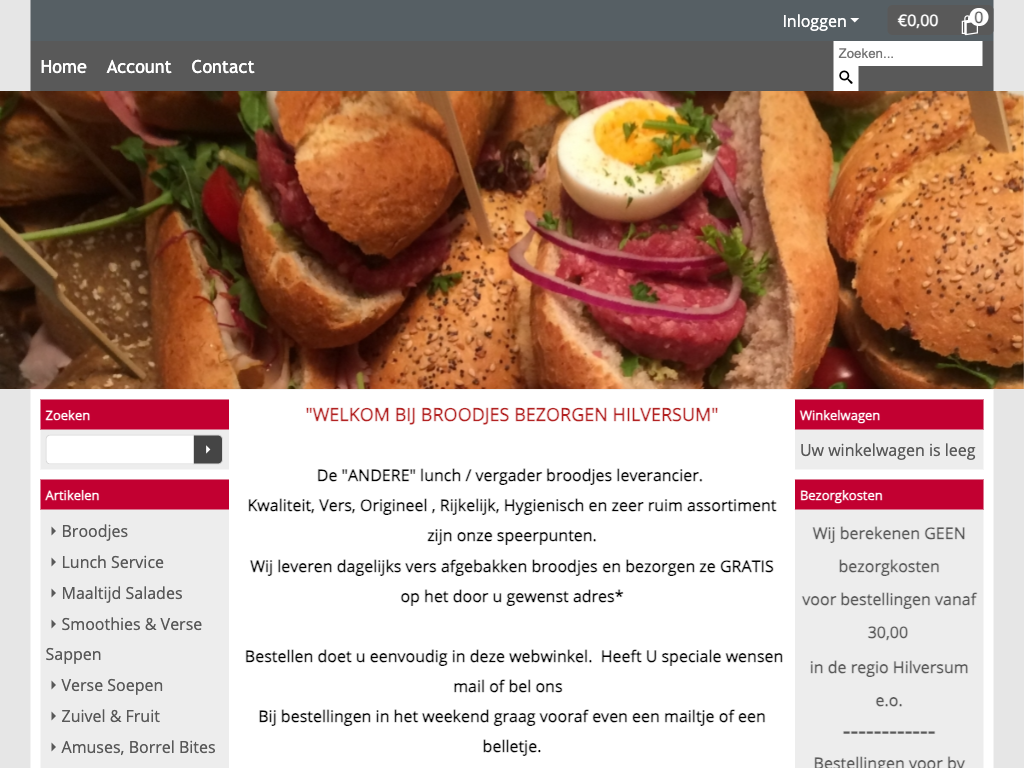
Task: Click the cart item count badge
Action: click(x=979, y=17)
